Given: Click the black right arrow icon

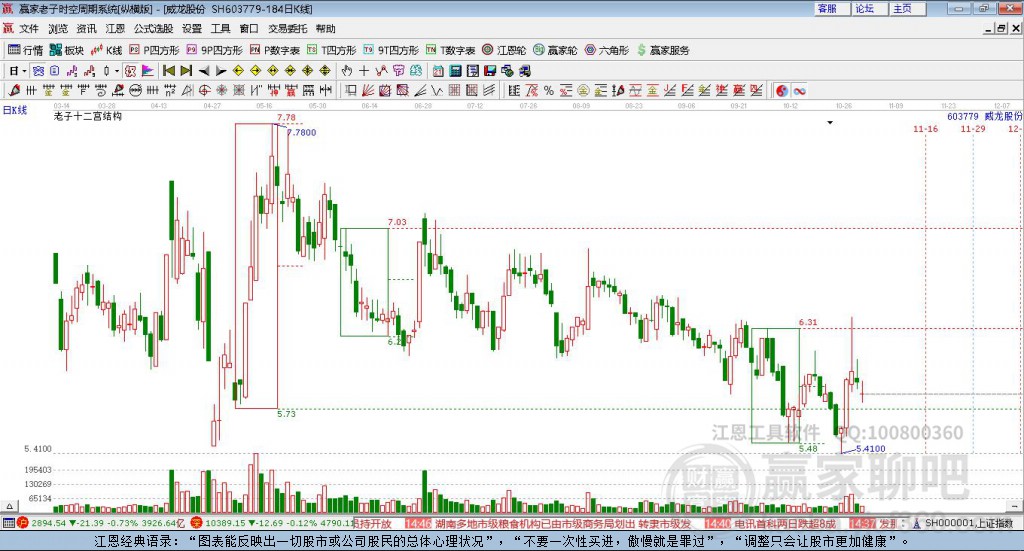Looking at the screenshot, I should (x=221, y=71).
